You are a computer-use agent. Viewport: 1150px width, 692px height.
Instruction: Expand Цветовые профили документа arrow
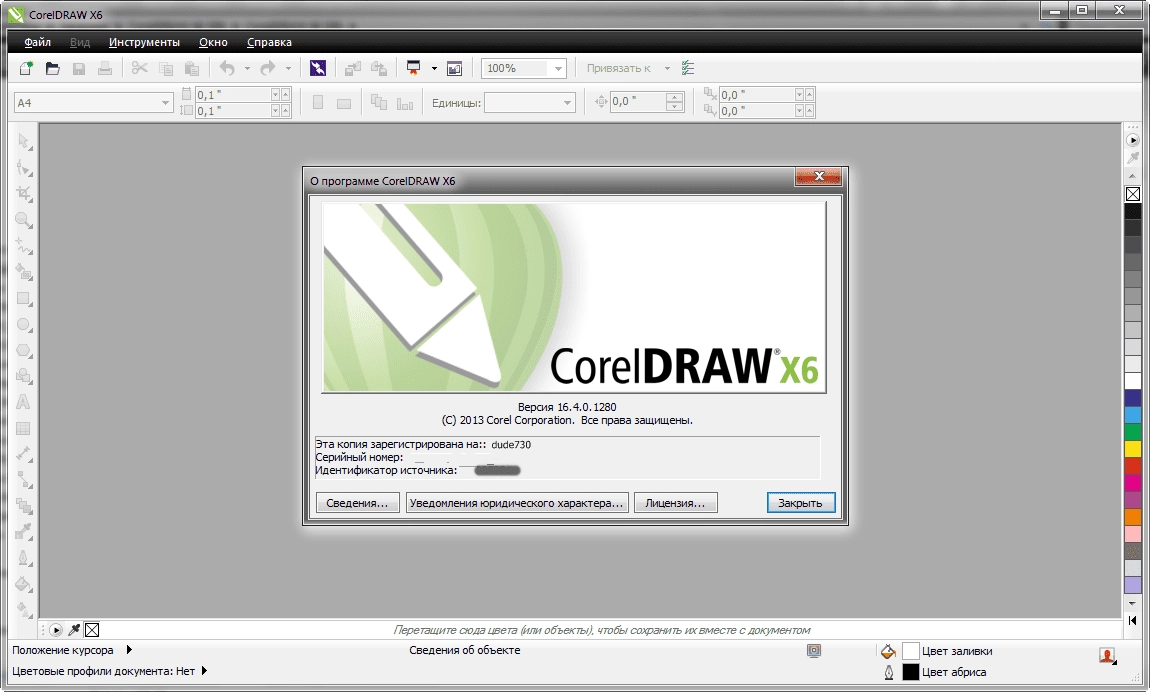point(204,670)
